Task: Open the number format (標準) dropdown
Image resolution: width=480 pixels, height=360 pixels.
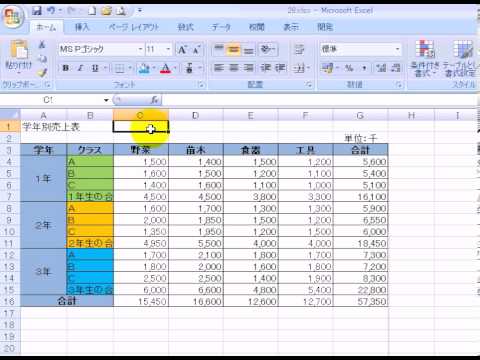Action: pyautogui.click(x=397, y=50)
